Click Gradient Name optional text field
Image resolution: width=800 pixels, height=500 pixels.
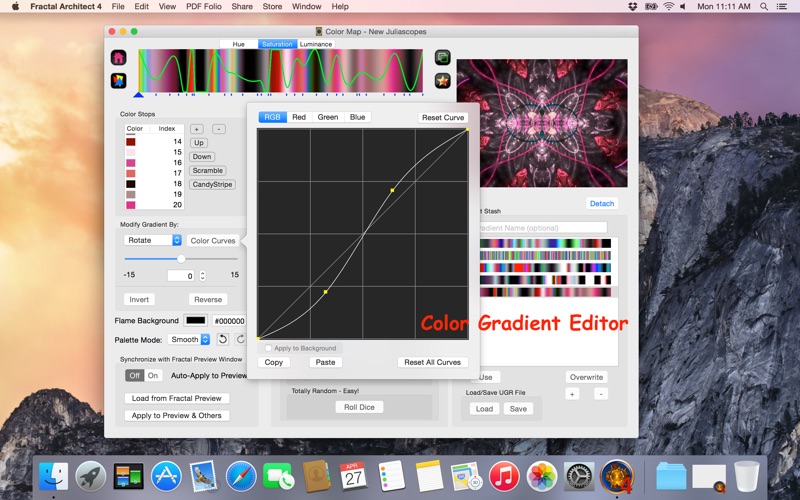pyautogui.click(x=542, y=228)
